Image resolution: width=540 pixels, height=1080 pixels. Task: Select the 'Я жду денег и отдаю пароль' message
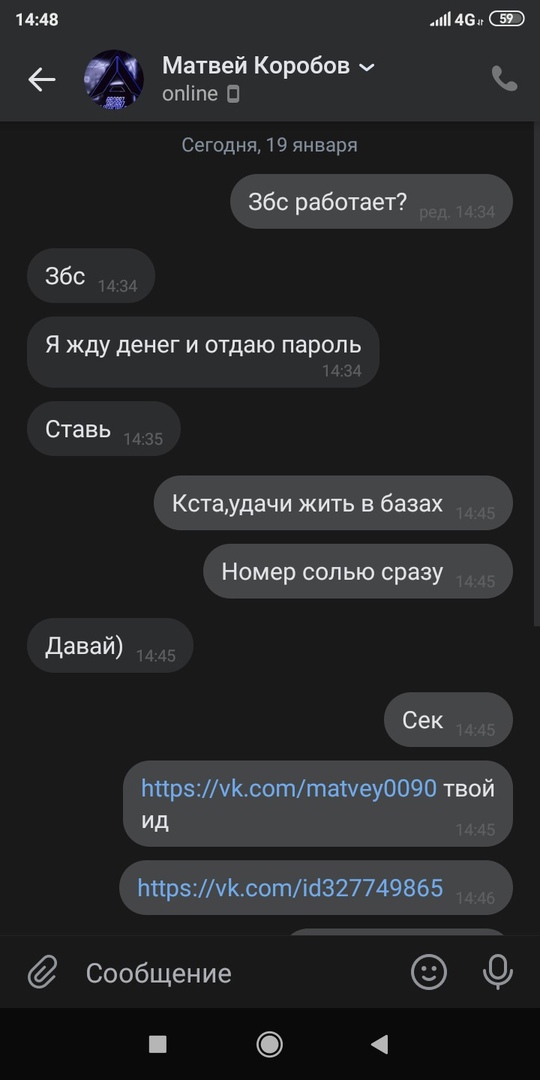coord(203,352)
